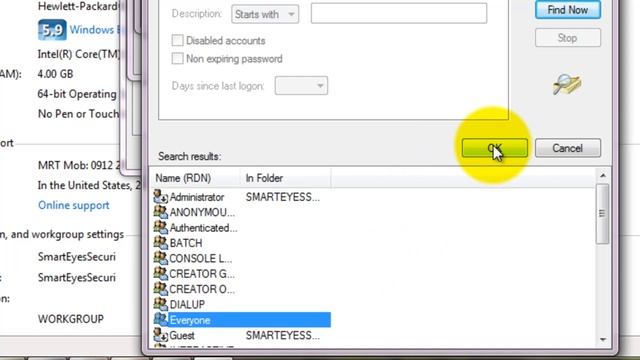Open the Windows Experience Index link
Image resolution: width=640 pixels, height=360 pixels.
point(95,30)
